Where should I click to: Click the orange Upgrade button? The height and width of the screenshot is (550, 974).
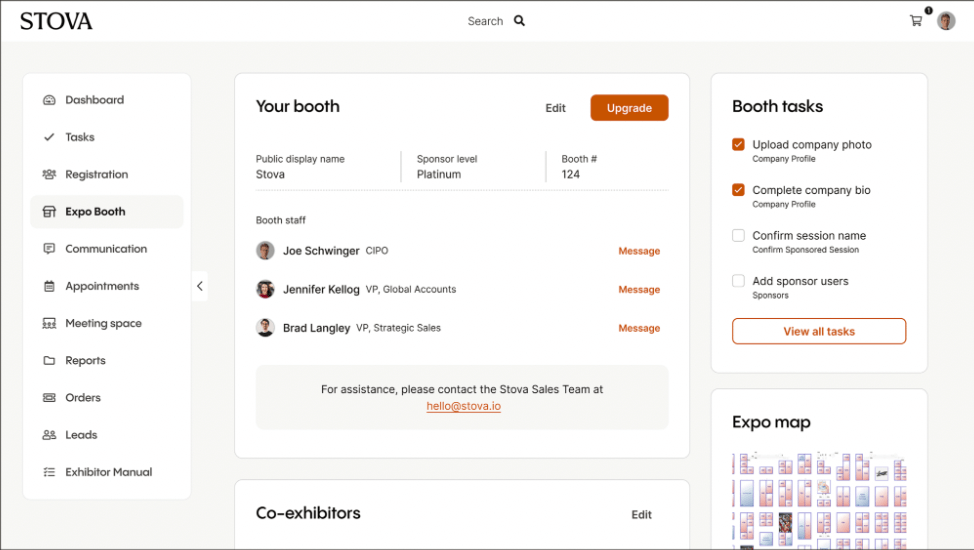tap(629, 108)
